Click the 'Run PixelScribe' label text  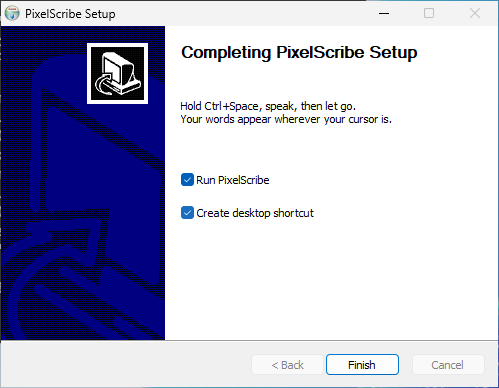[x=233, y=180]
